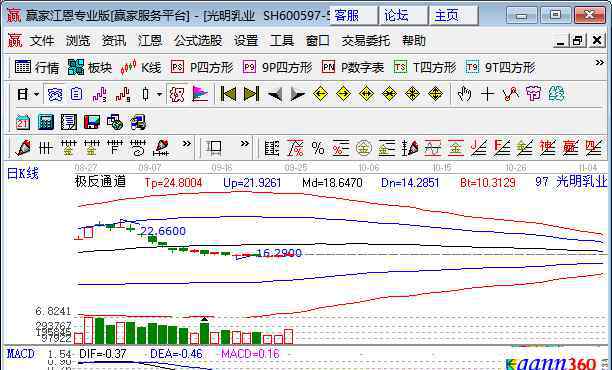Open the 江恩 menu
The height and width of the screenshot is (370, 612).
[150, 41]
